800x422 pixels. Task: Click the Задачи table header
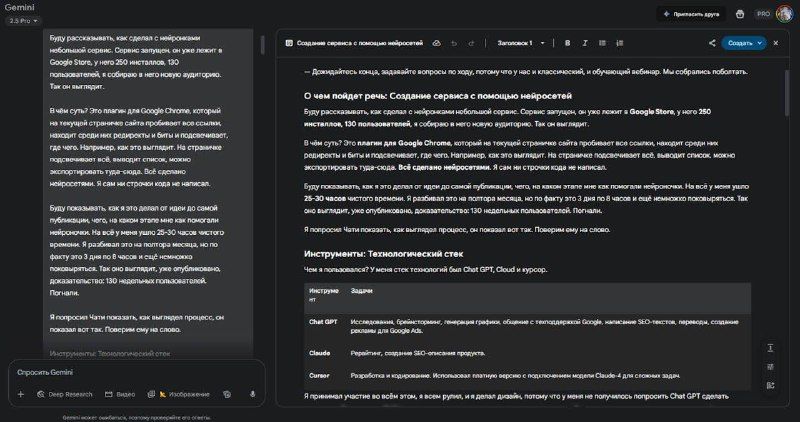tap(361, 291)
